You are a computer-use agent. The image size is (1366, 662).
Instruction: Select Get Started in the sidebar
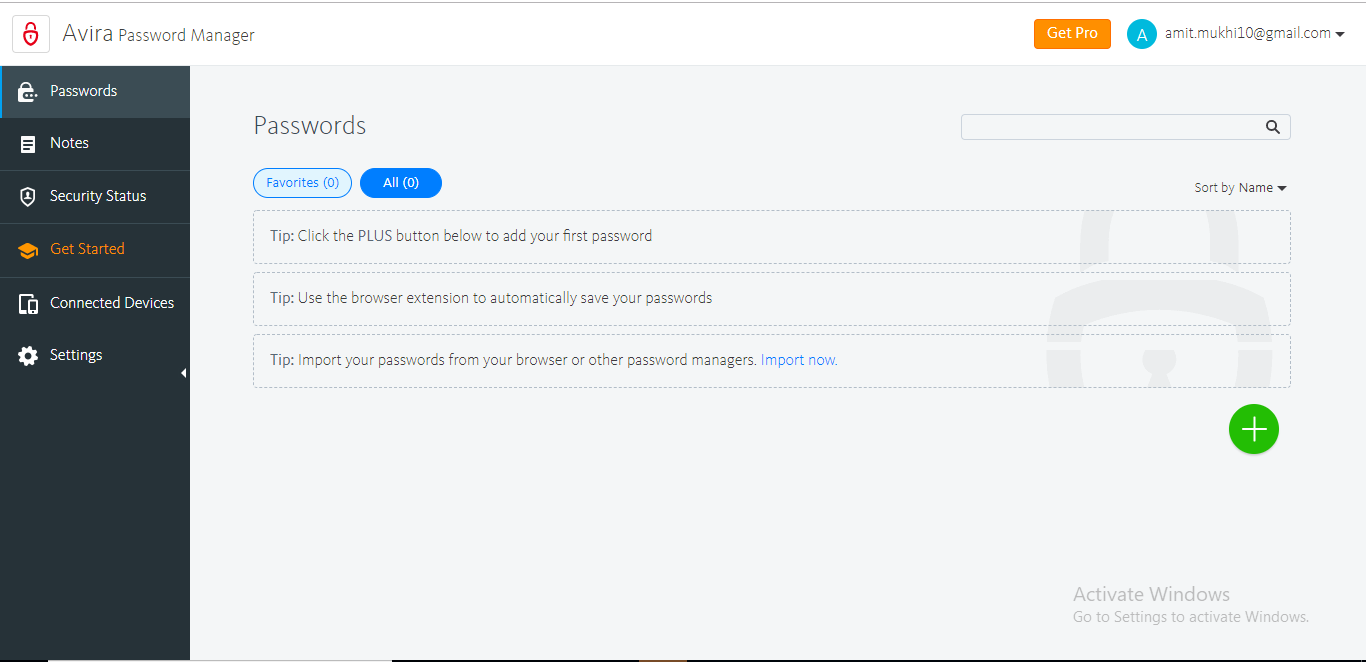click(95, 250)
